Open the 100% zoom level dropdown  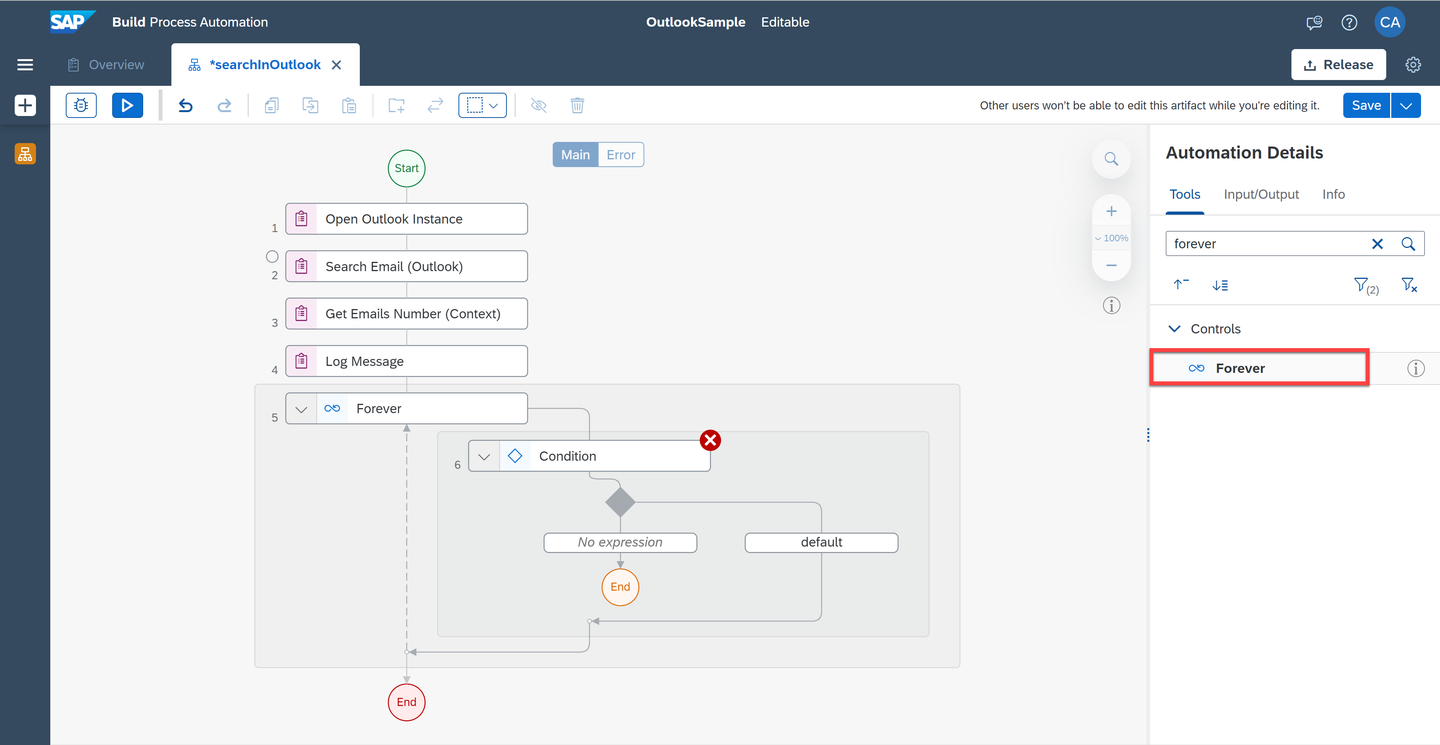click(x=1111, y=238)
